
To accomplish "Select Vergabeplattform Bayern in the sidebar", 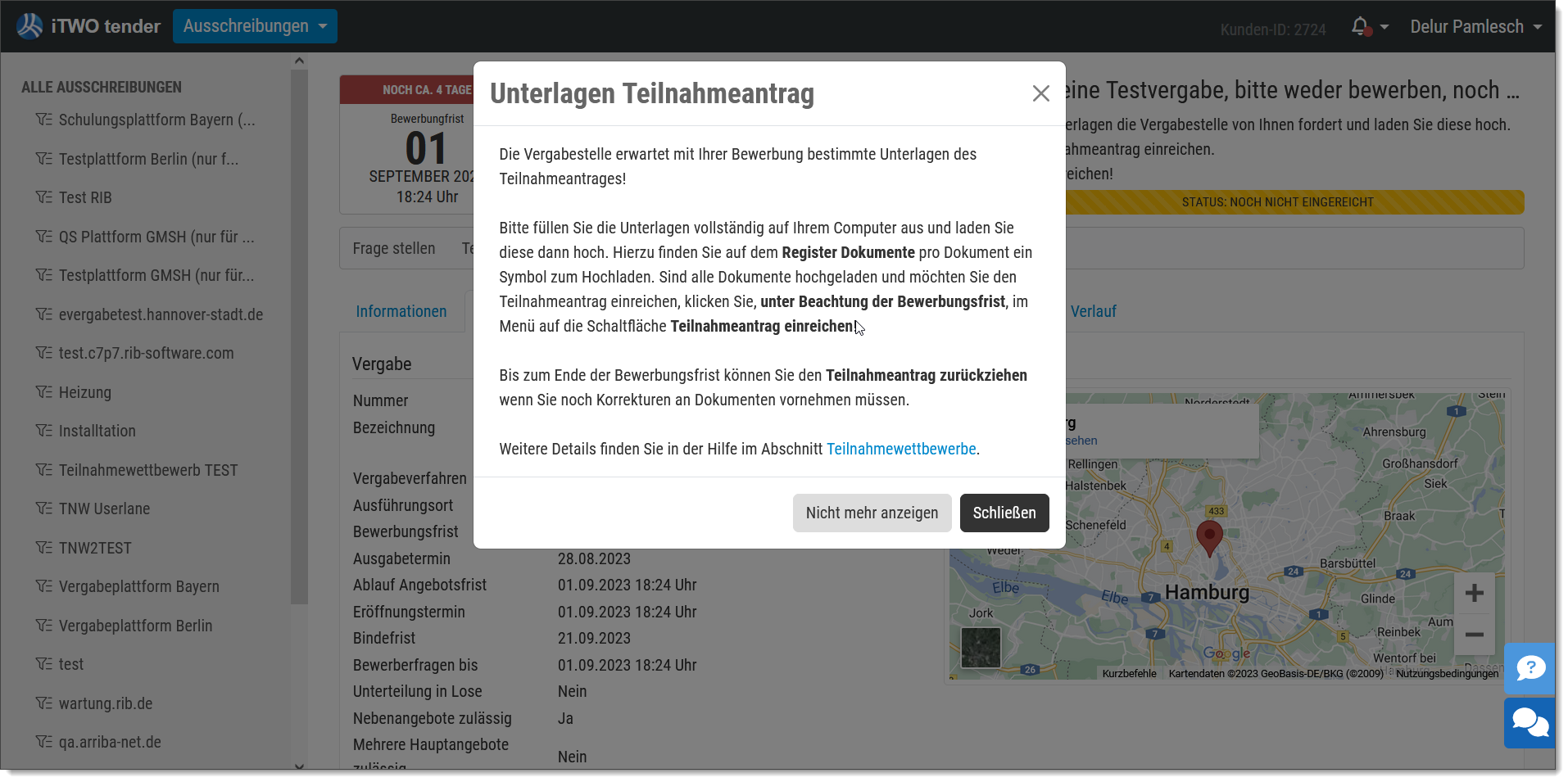I will tap(138, 586).
